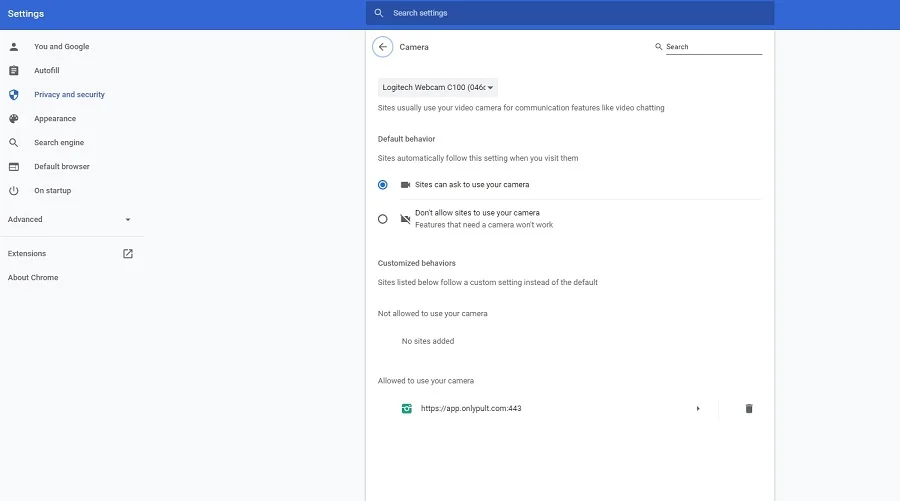Click the Autofill clipboard icon
The height and width of the screenshot is (501, 900).
tap(14, 71)
